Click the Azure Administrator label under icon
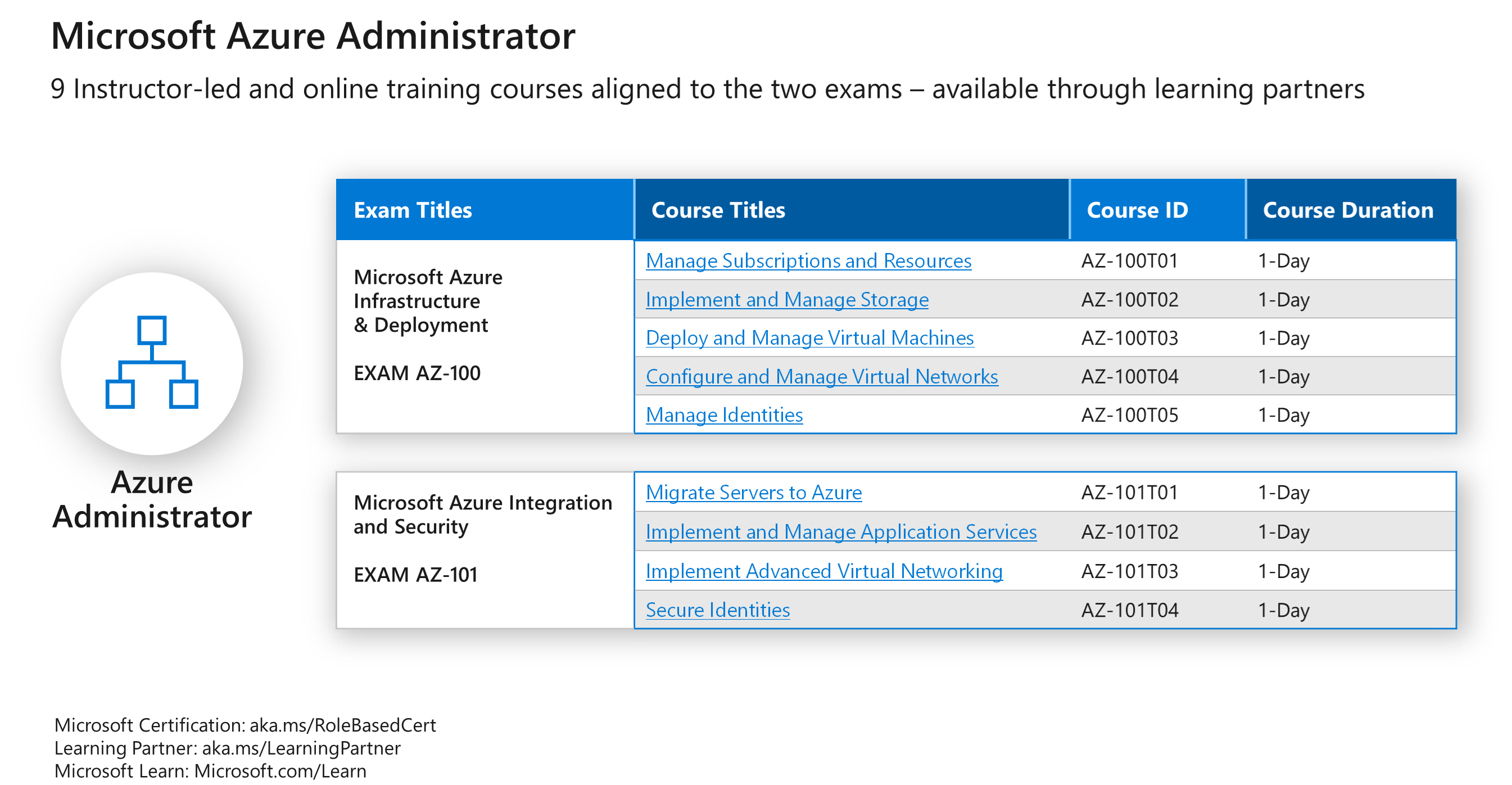 pyautogui.click(x=152, y=500)
